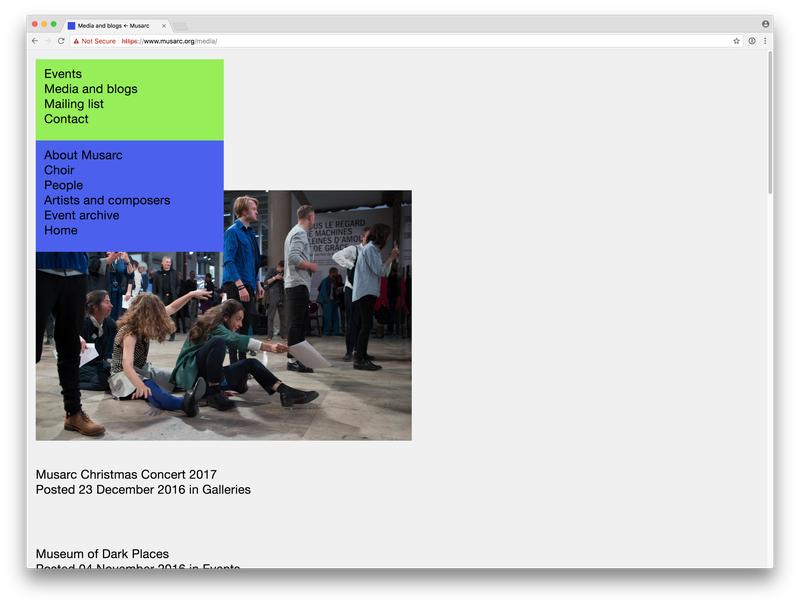
Task: Open the Museum of Dark Places post
Action: point(102,554)
